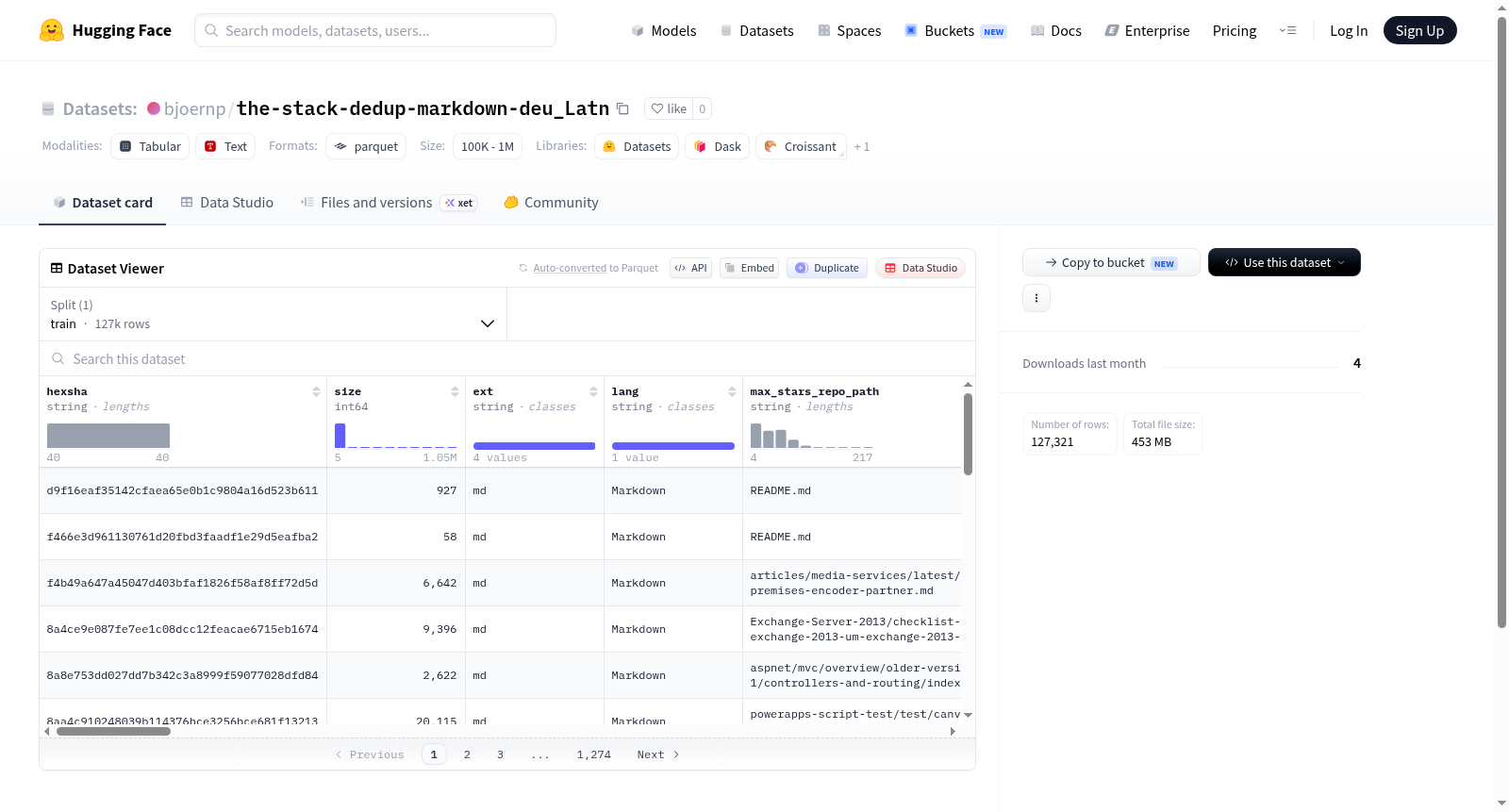This screenshot has height=812, width=1509.
Task: Sort the size column
Action: click(x=455, y=391)
